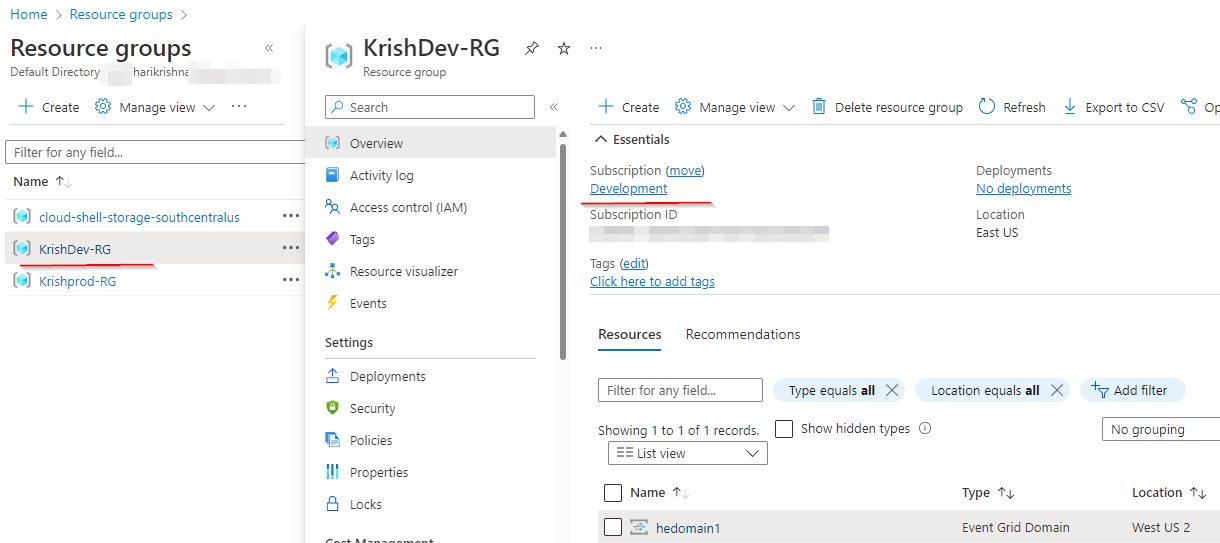
Task: Switch to the Recommendations tab
Action: 743,334
